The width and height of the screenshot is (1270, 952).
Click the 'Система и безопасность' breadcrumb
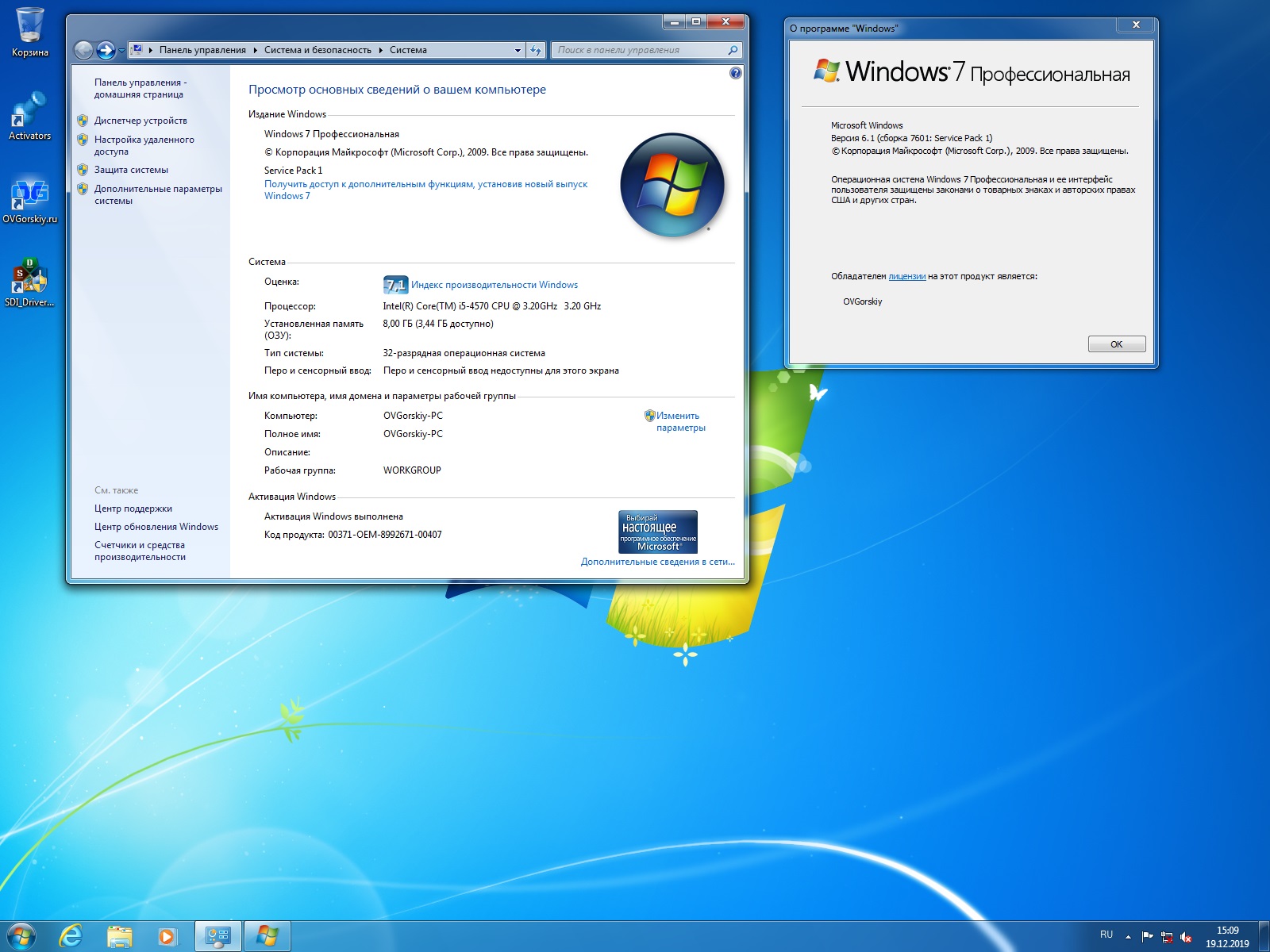(317, 50)
